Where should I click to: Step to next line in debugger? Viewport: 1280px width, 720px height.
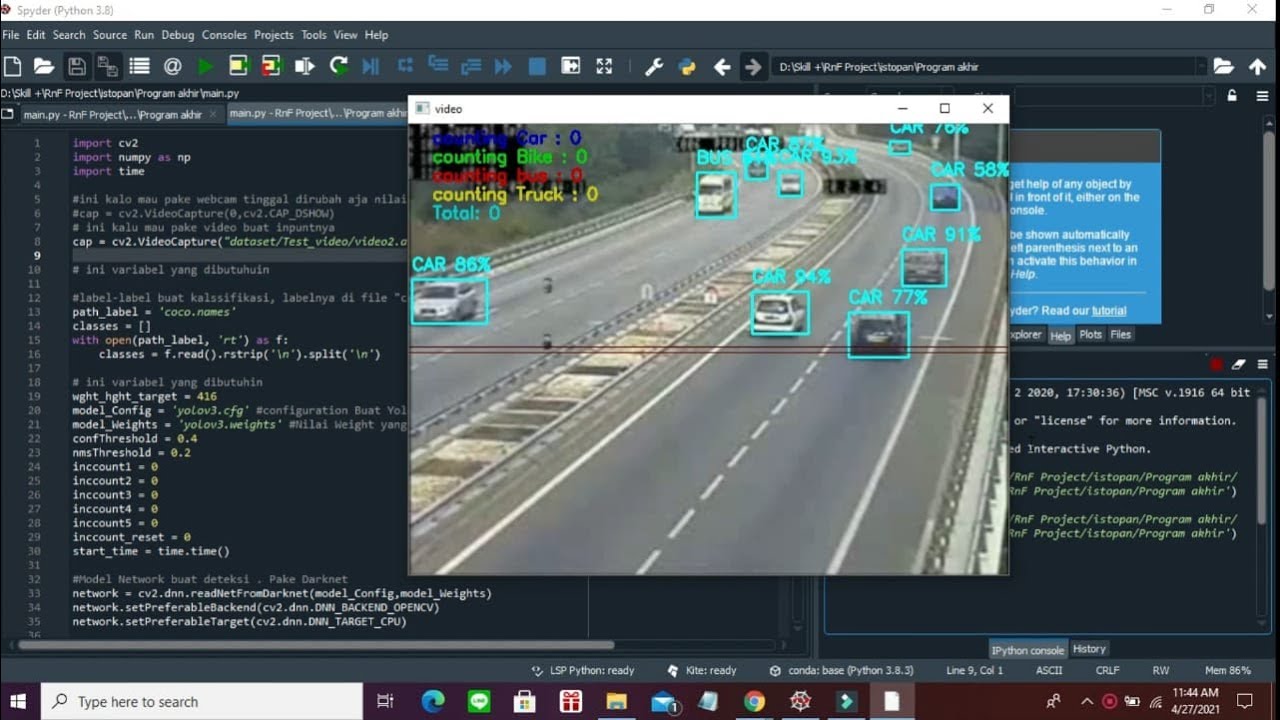[x=405, y=66]
